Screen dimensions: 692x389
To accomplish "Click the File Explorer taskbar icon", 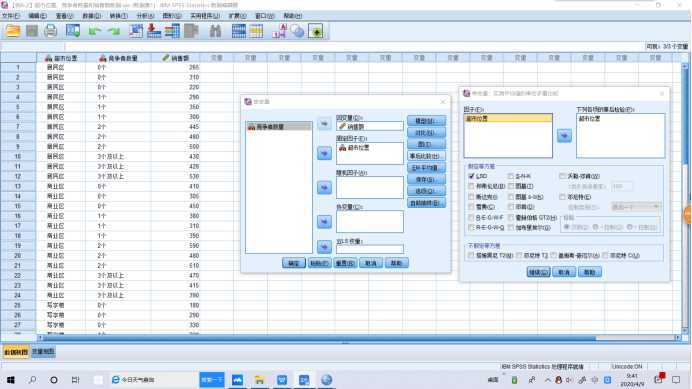I will (x=259, y=380).
